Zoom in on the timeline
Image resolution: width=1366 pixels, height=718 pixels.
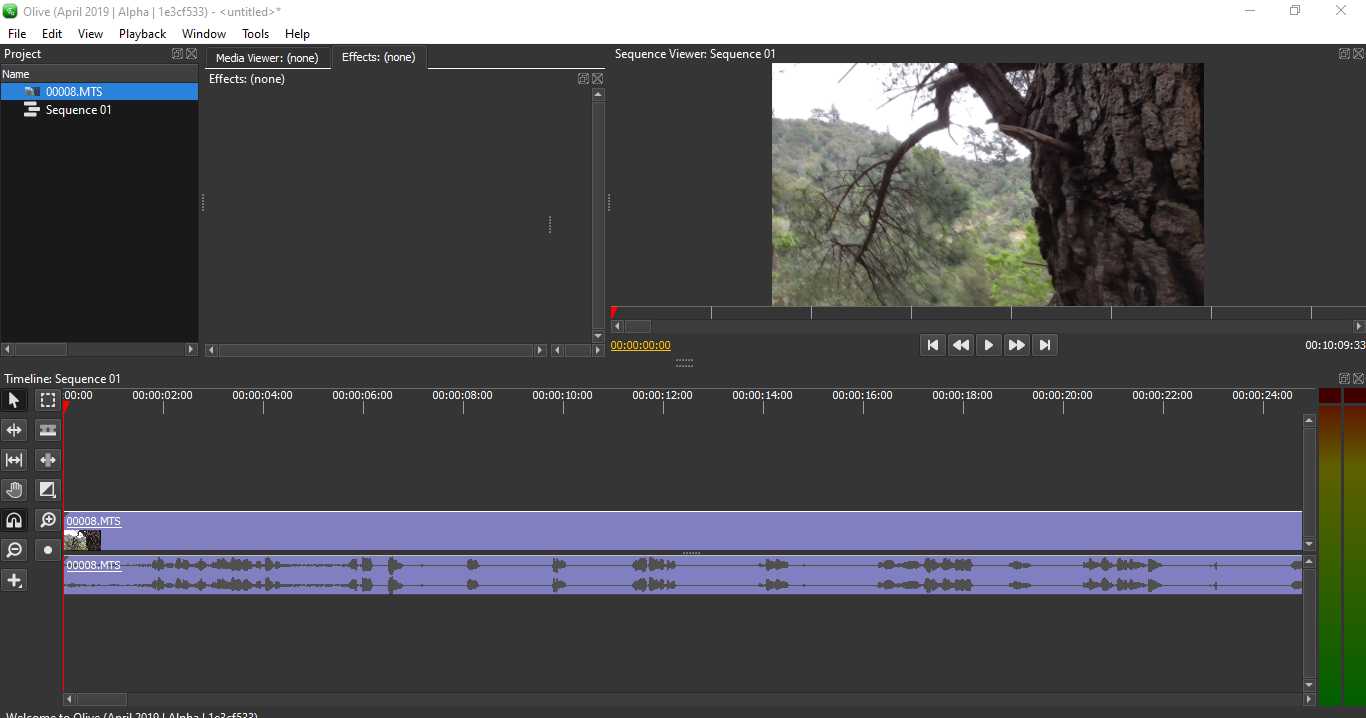click(x=47, y=520)
